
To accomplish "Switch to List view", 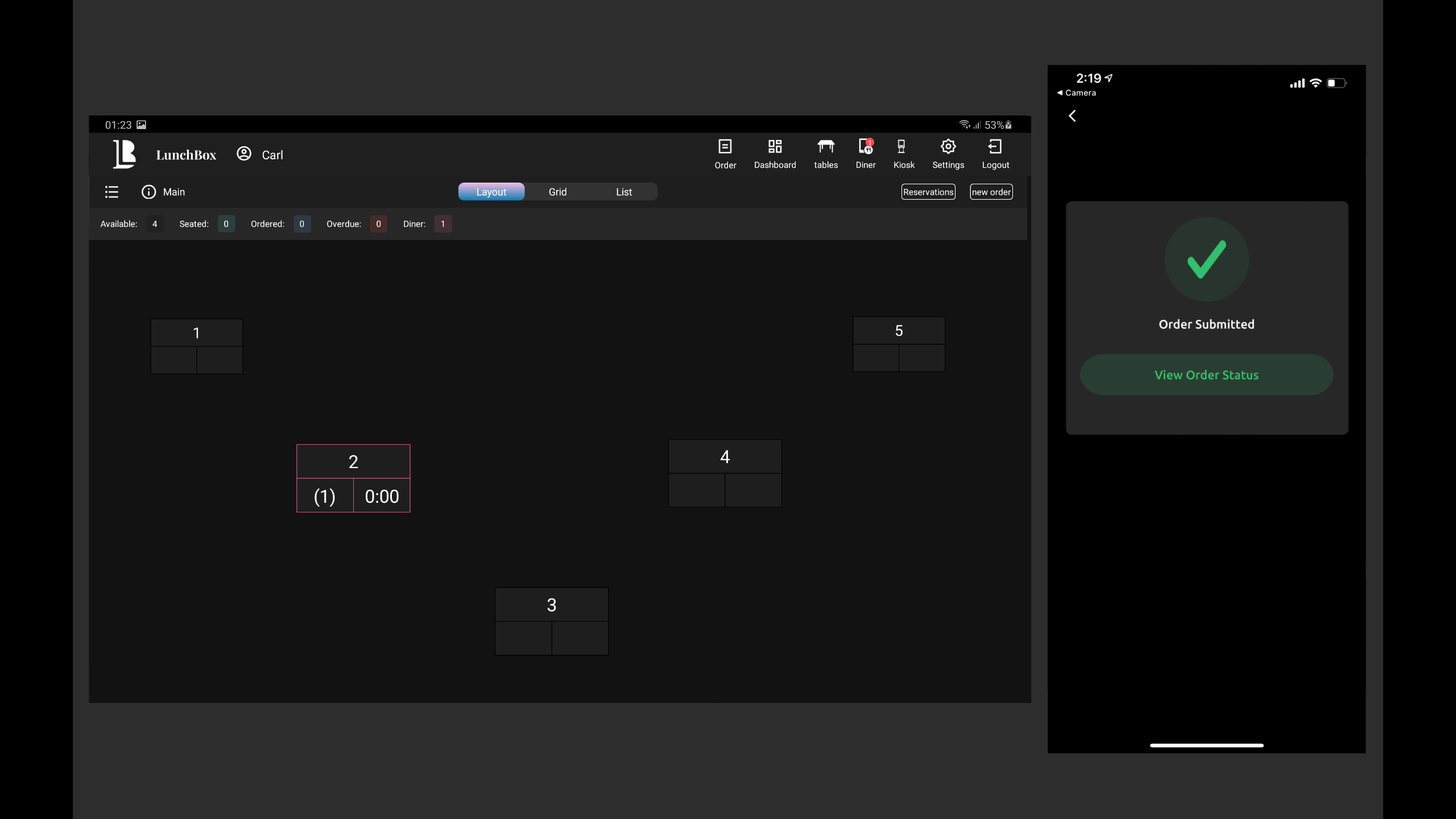I will tap(623, 192).
